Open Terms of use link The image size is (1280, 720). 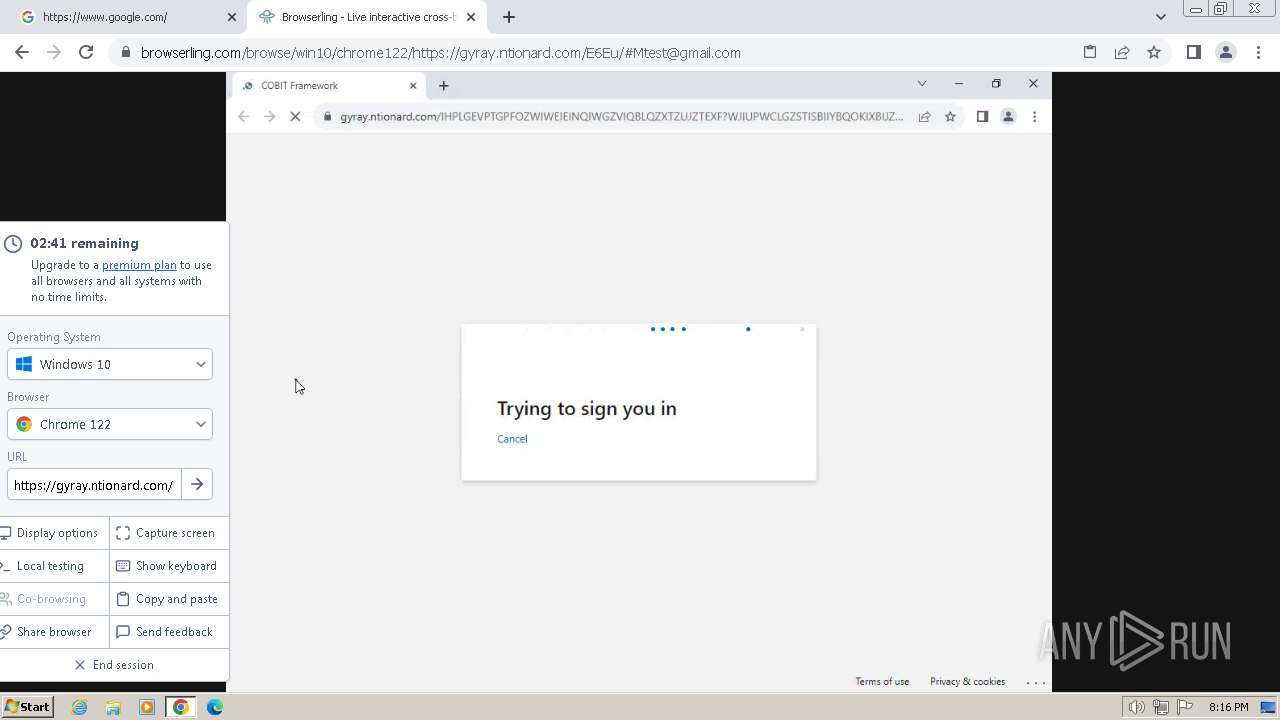click(882, 682)
